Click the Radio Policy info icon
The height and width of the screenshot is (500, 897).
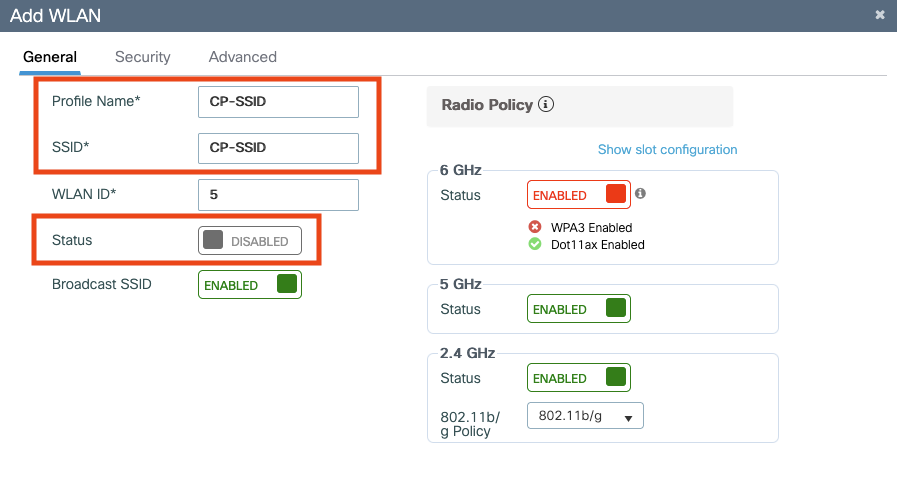(546, 105)
